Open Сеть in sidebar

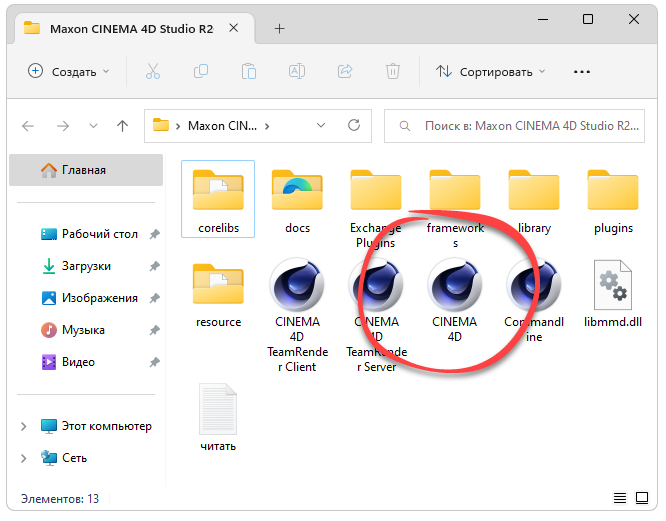[74, 458]
